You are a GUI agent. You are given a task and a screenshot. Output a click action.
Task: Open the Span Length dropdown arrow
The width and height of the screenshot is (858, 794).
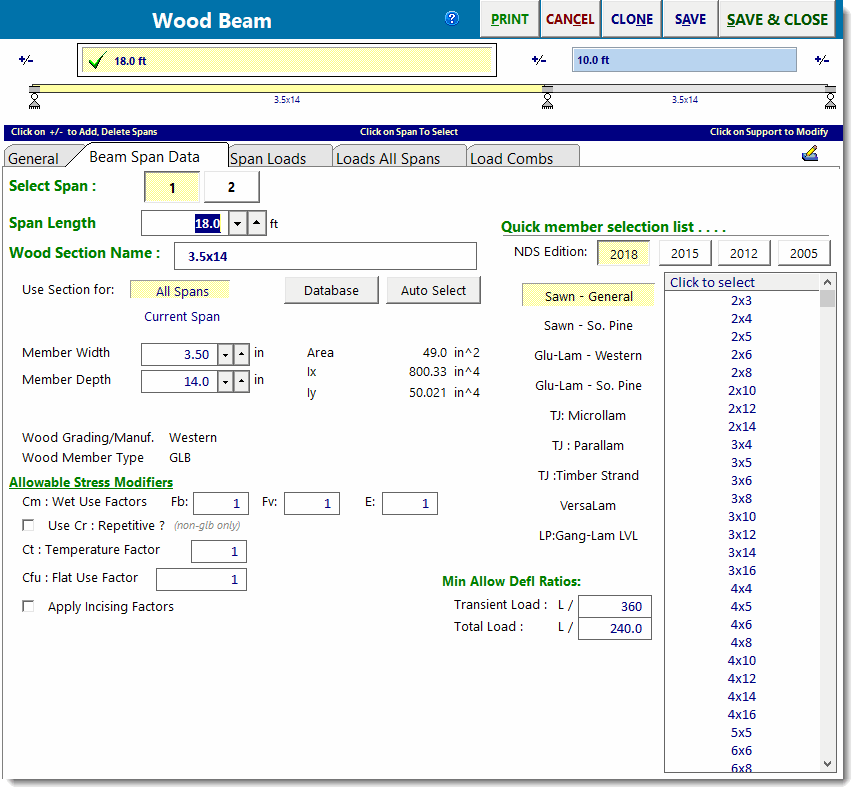237,223
